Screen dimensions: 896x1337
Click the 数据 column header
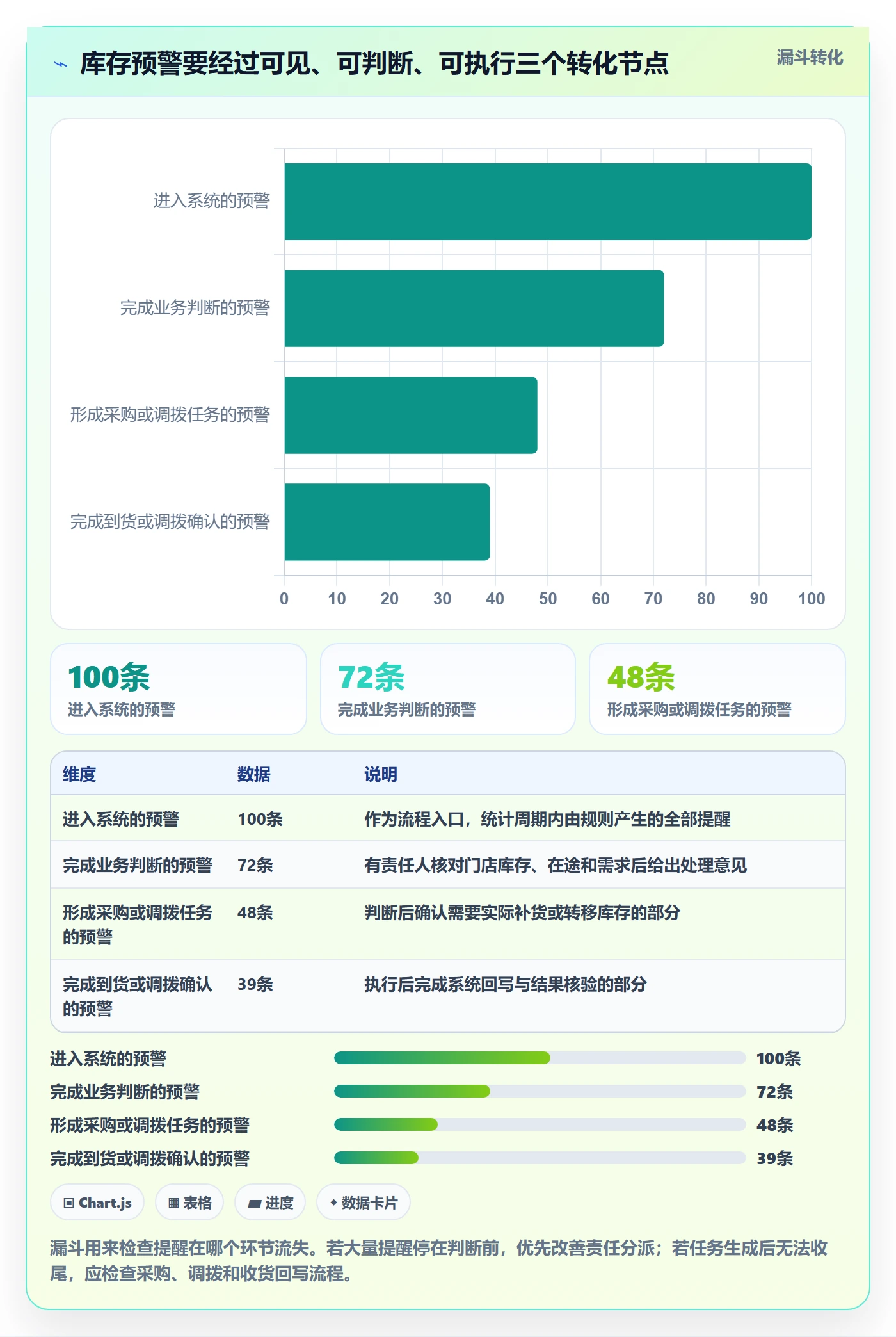[254, 774]
